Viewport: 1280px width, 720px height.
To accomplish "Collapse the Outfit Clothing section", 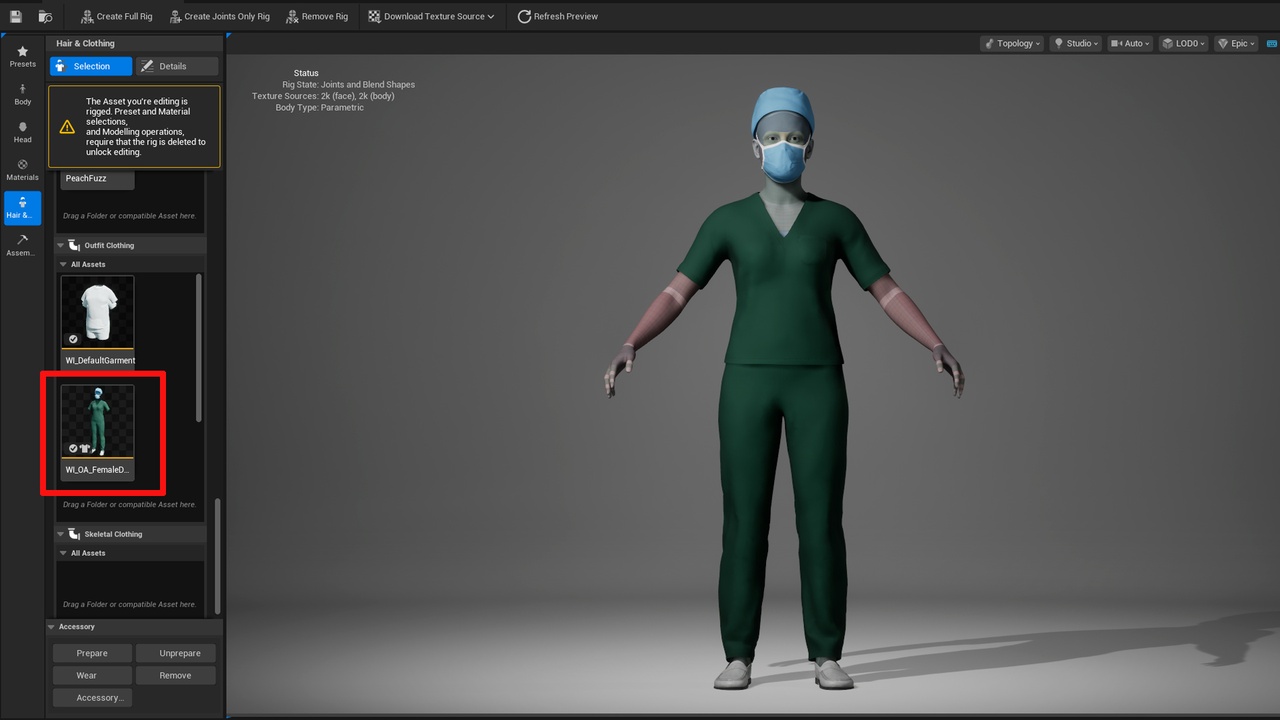I will [x=60, y=245].
